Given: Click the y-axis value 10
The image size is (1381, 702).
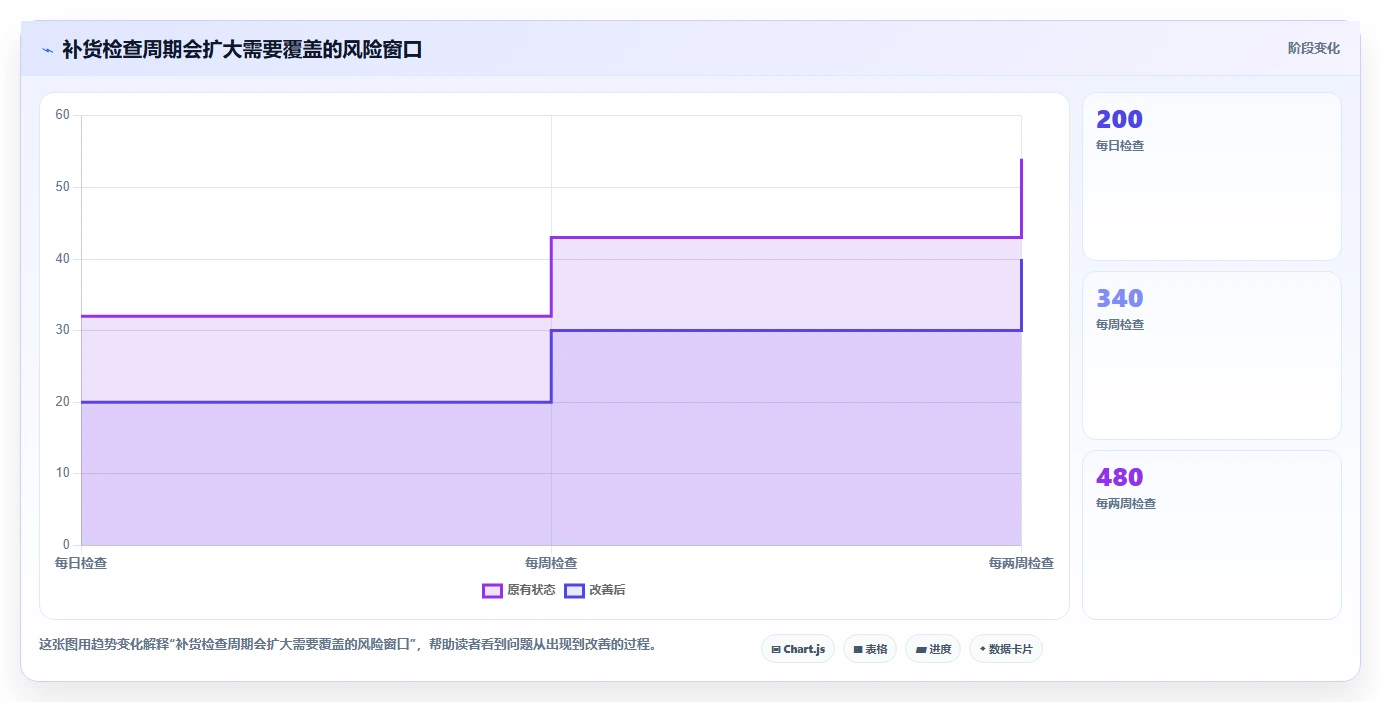Looking at the screenshot, I should tap(63, 473).
